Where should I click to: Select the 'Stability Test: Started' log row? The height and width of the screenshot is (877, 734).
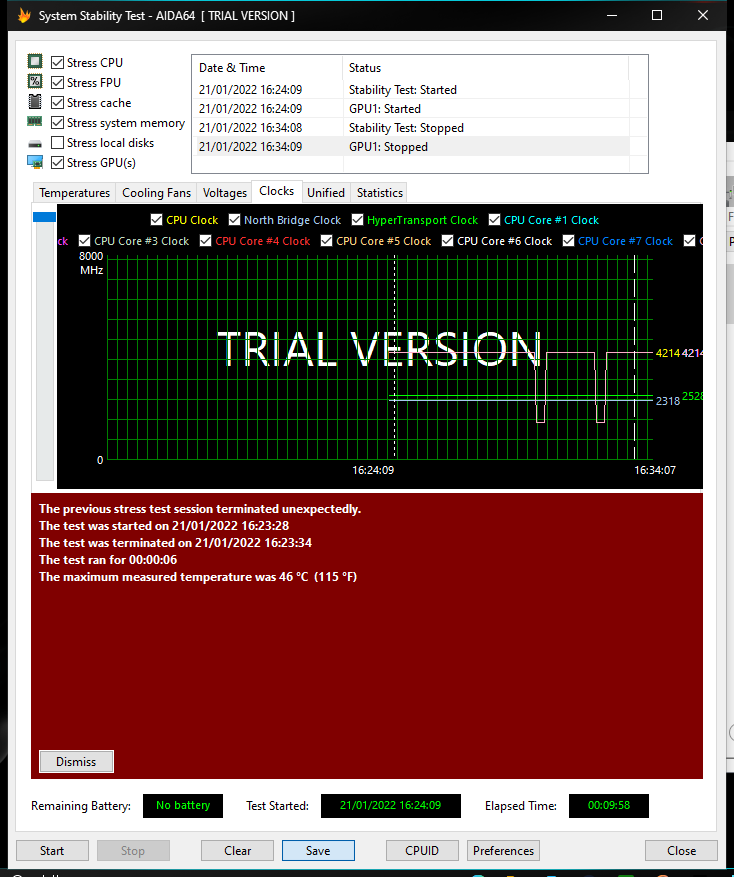point(413,89)
